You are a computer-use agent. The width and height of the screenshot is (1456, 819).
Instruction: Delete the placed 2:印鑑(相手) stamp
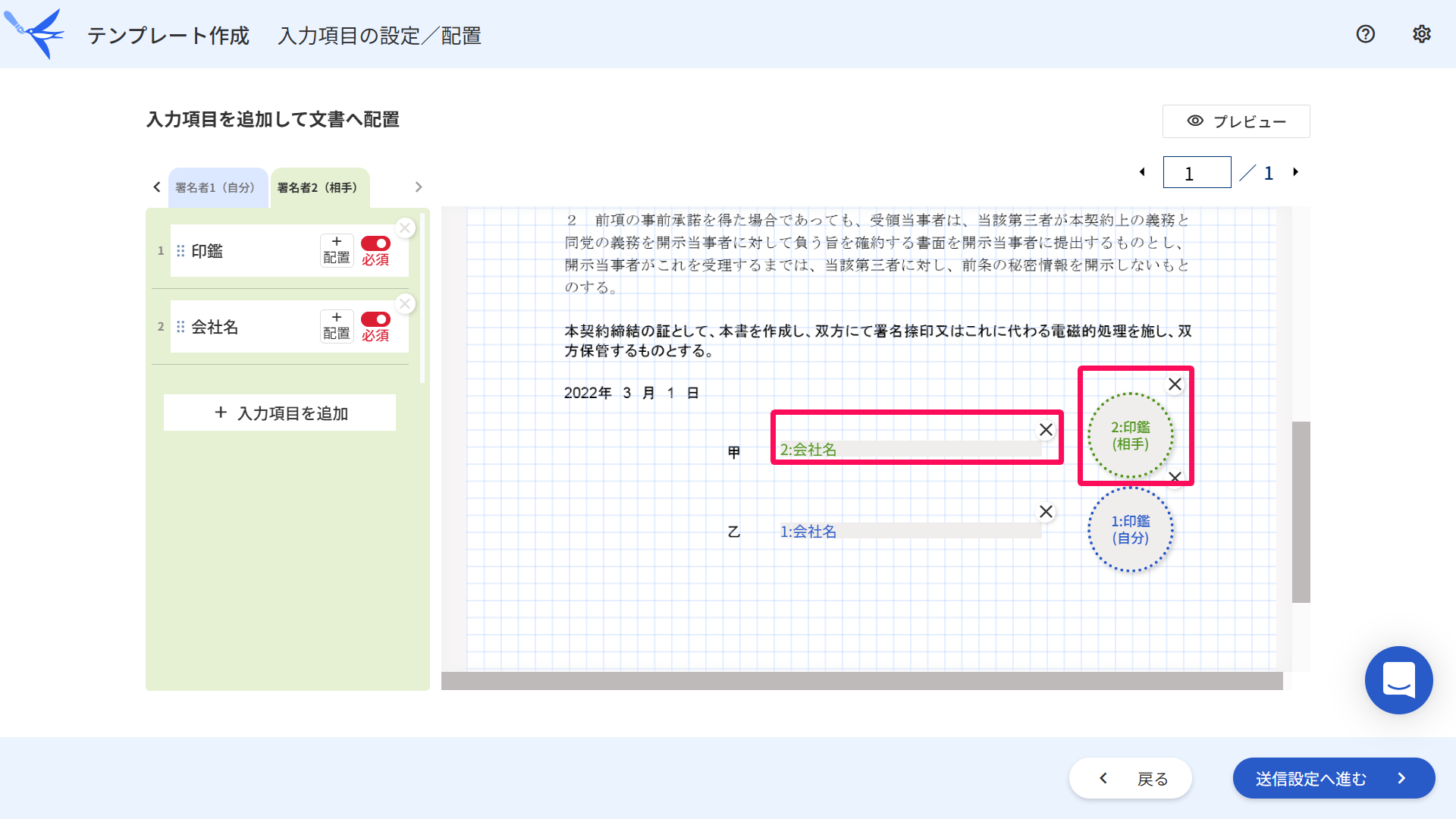[x=1175, y=384]
